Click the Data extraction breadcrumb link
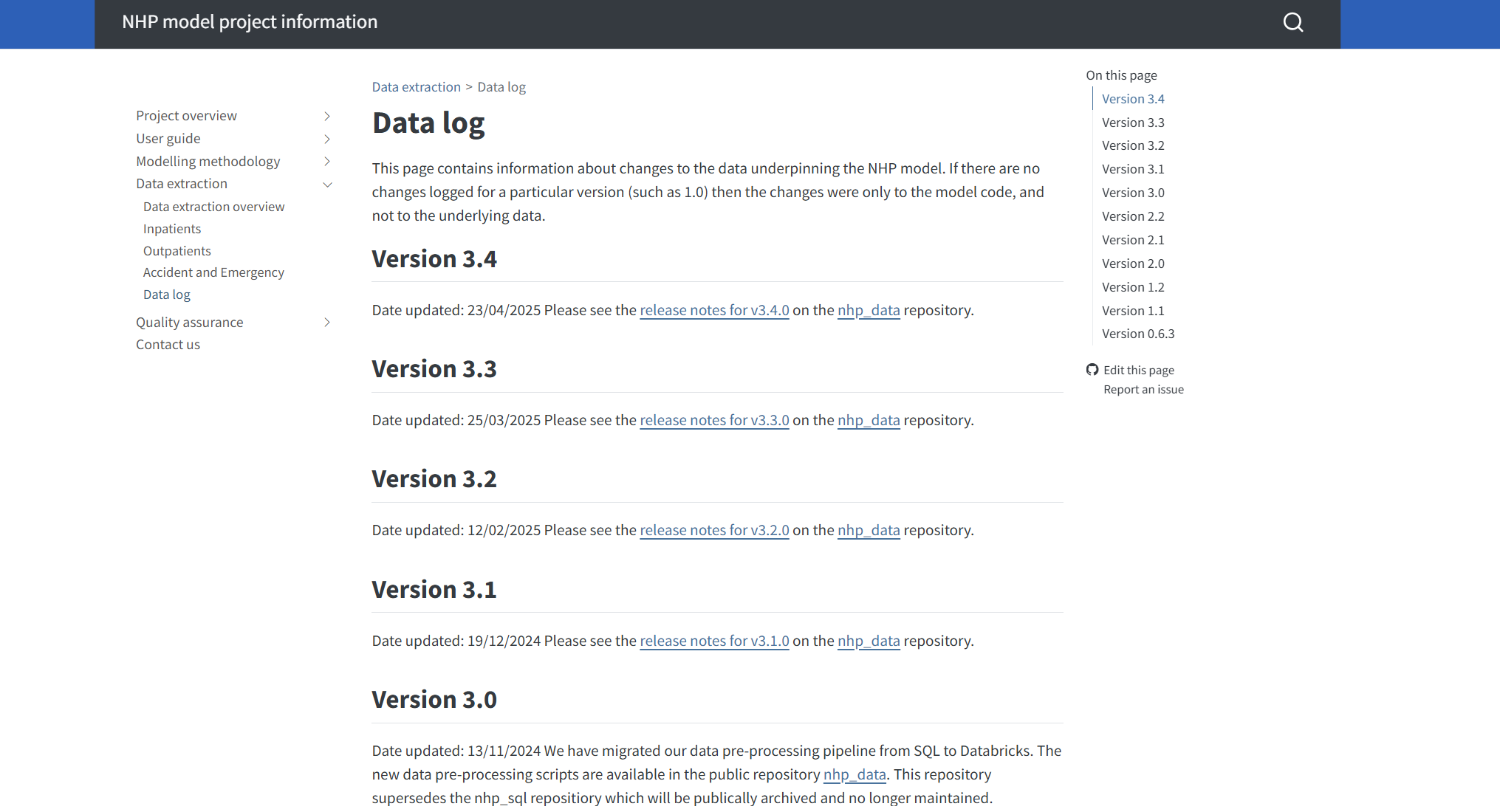1500x812 pixels. pos(416,87)
